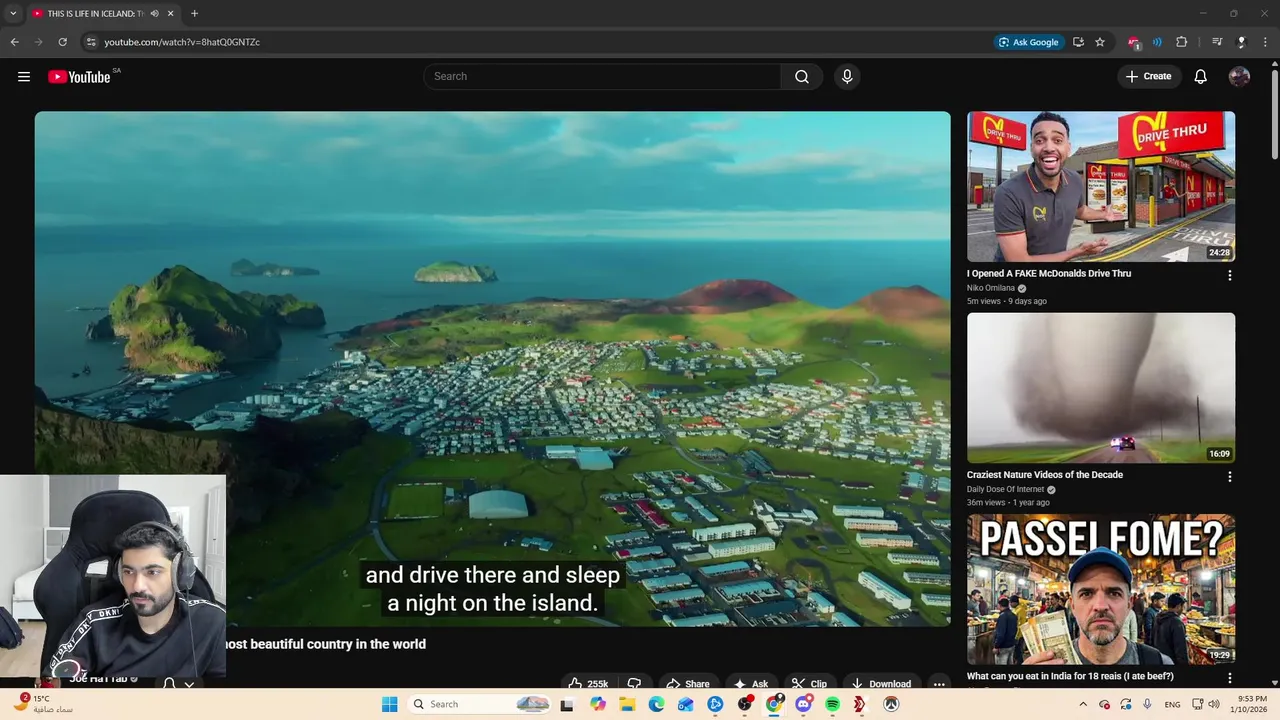Image resolution: width=1280 pixels, height=720 pixels.
Task: Open the Chrome profile avatar
Action: 1241,42
